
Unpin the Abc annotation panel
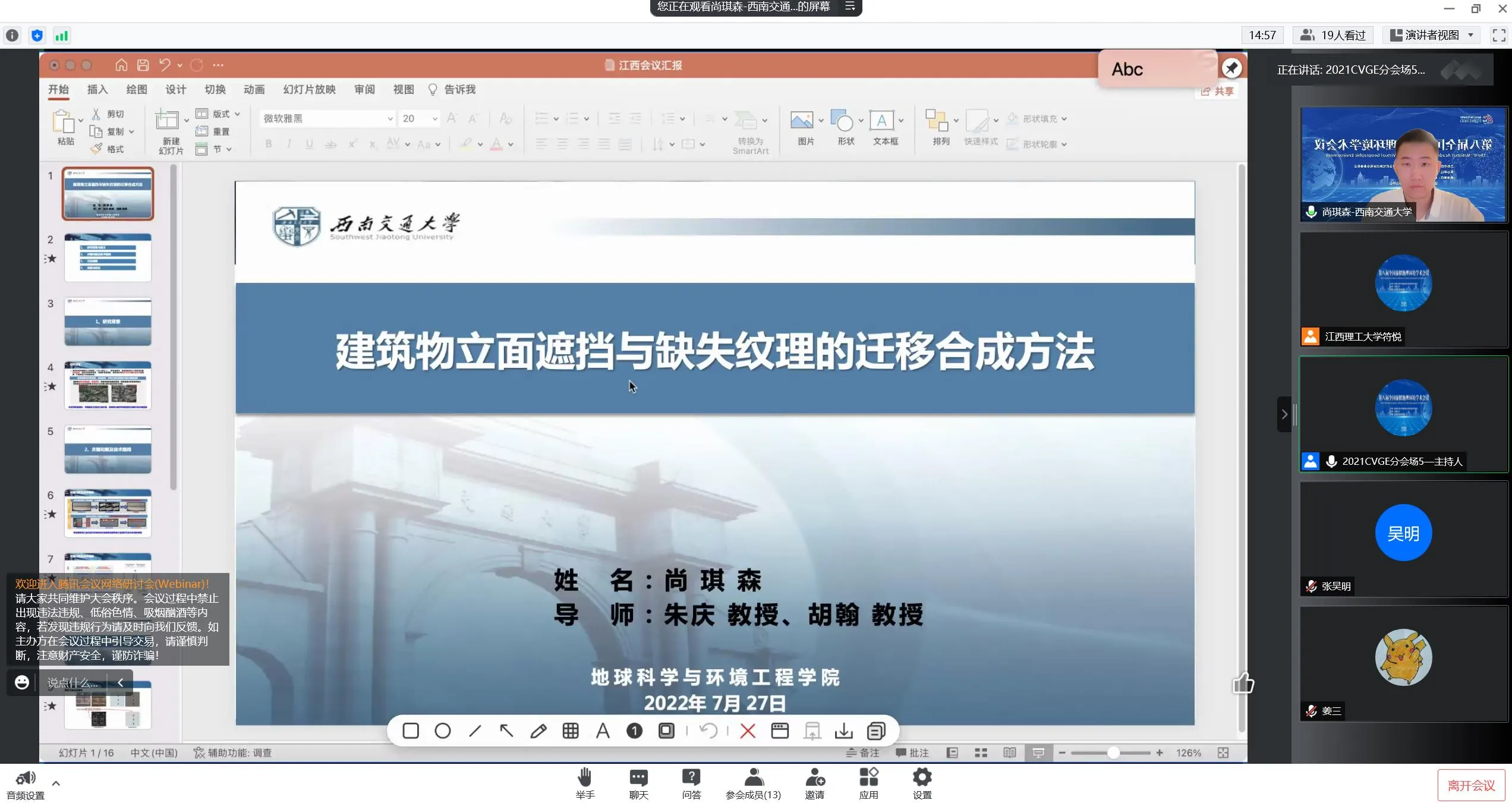coord(1231,68)
